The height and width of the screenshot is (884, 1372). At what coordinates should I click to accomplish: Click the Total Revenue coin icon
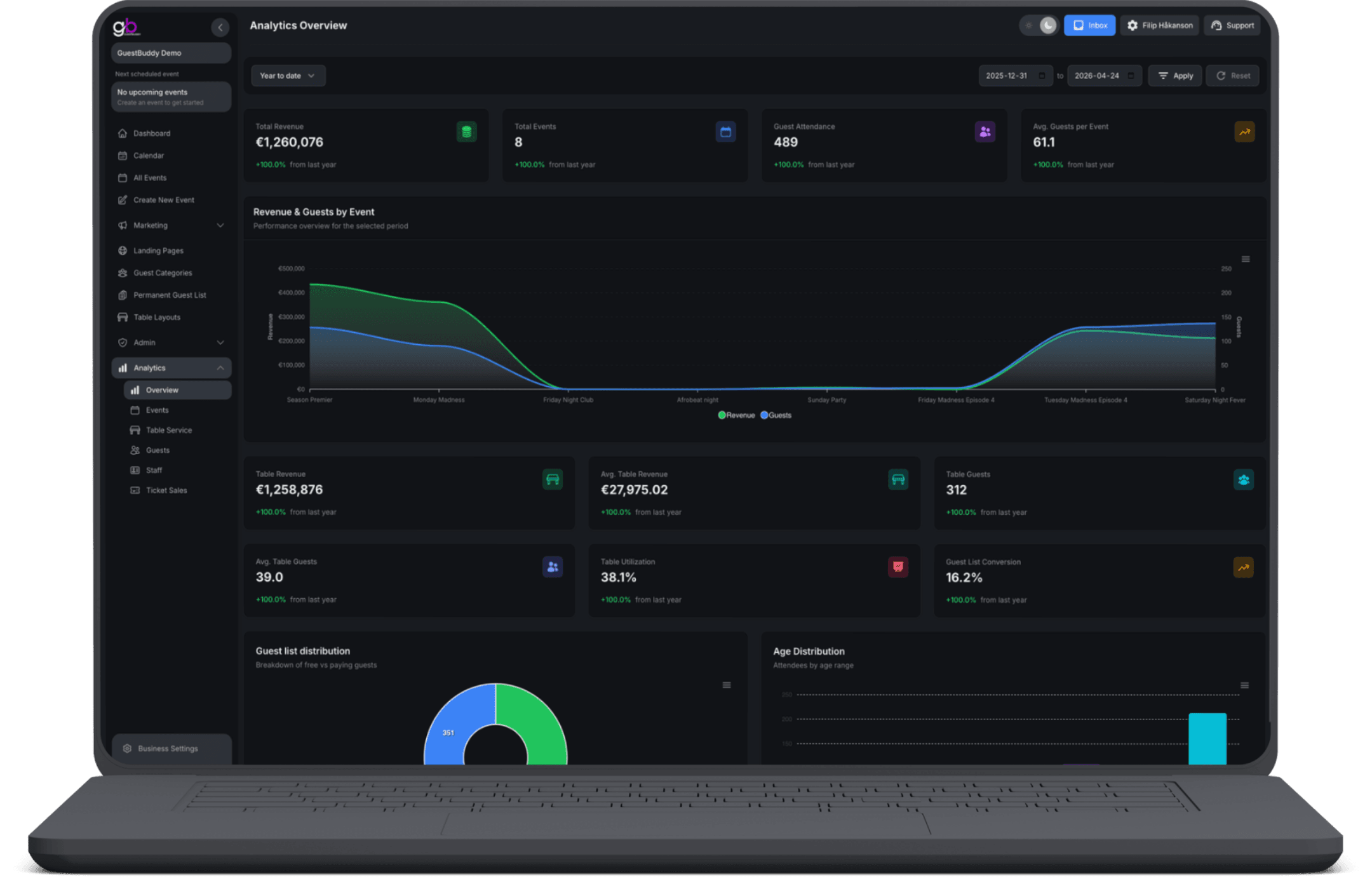click(x=466, y=132)
